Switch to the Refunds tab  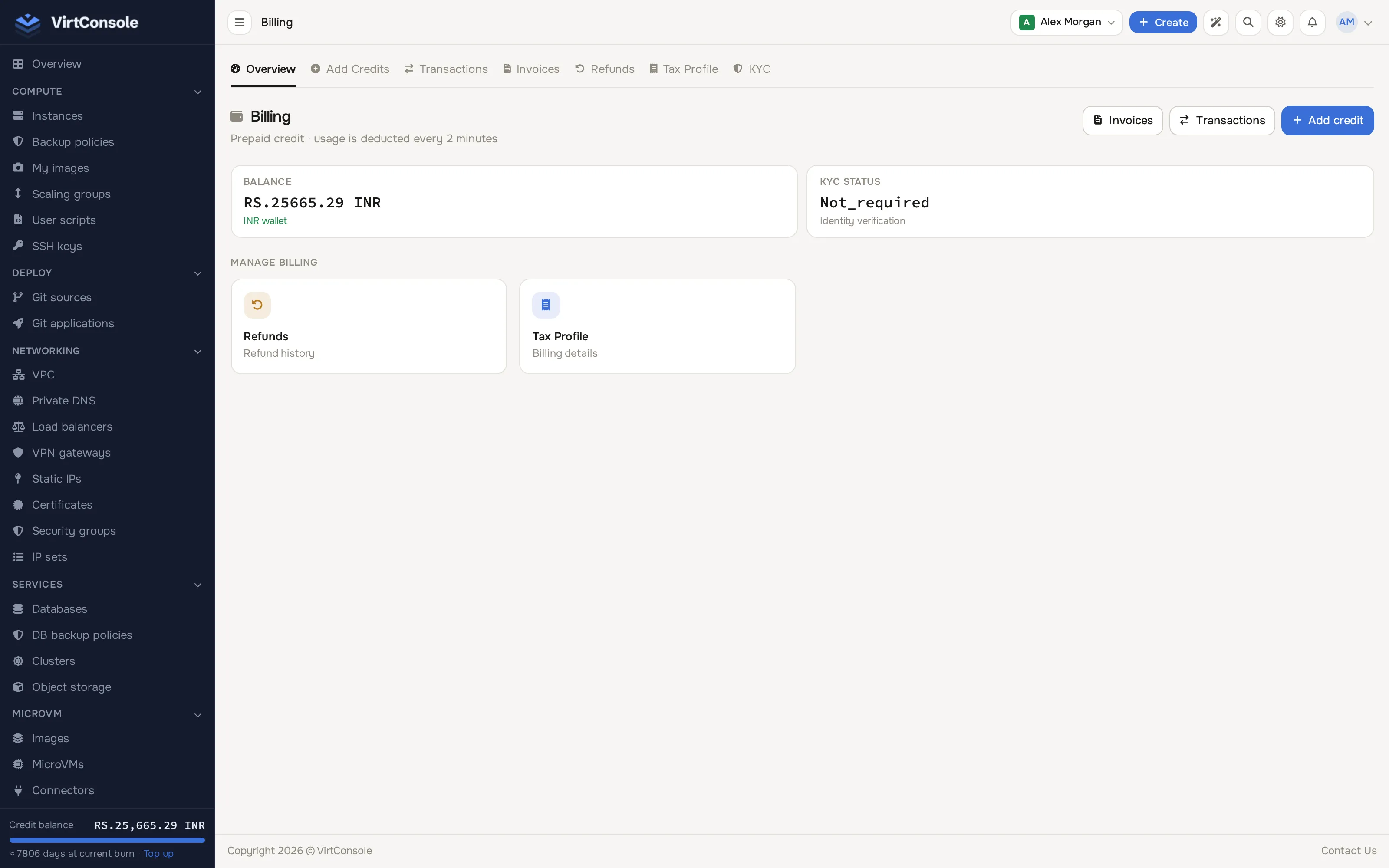point(604,69)
